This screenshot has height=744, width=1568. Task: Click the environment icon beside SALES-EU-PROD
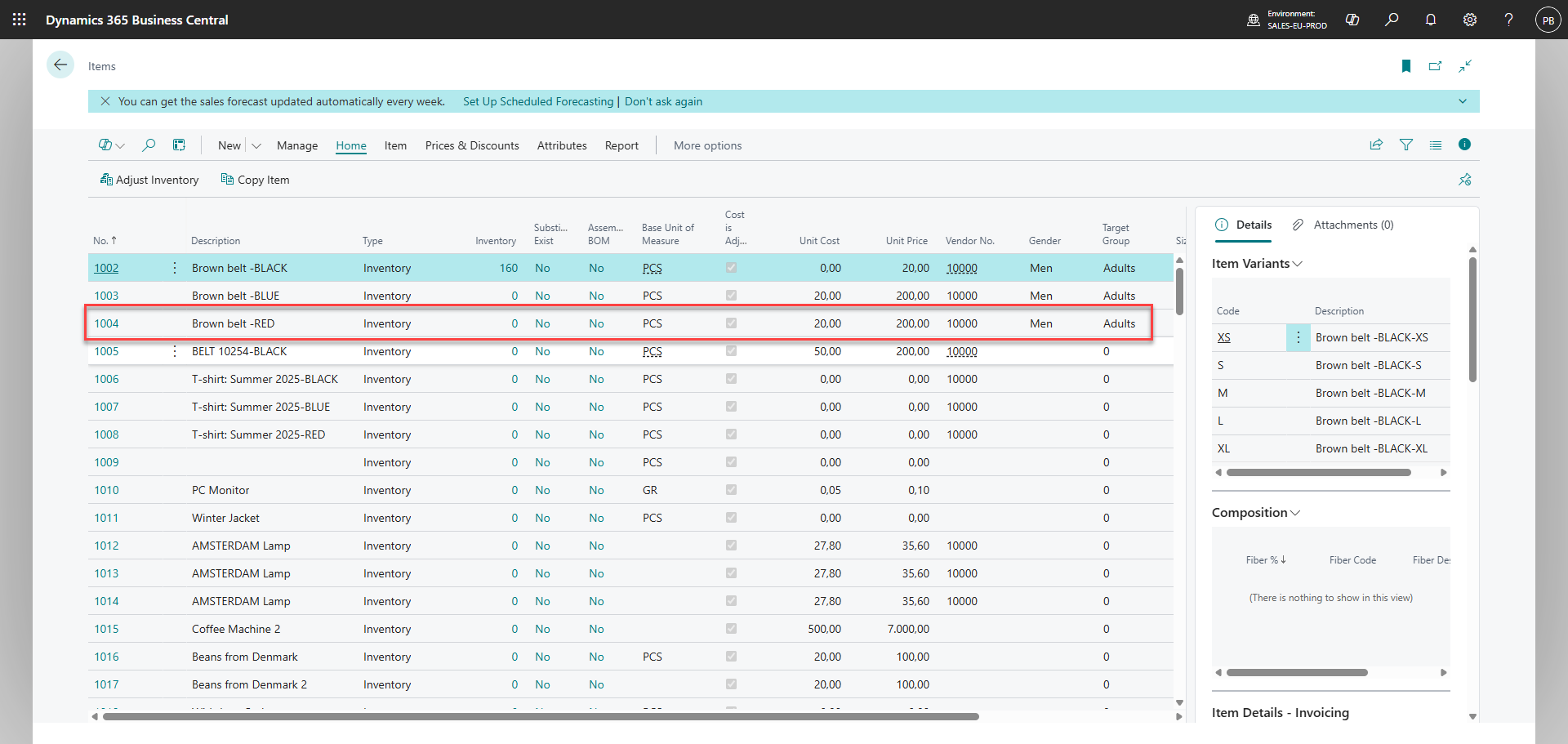1254,20
